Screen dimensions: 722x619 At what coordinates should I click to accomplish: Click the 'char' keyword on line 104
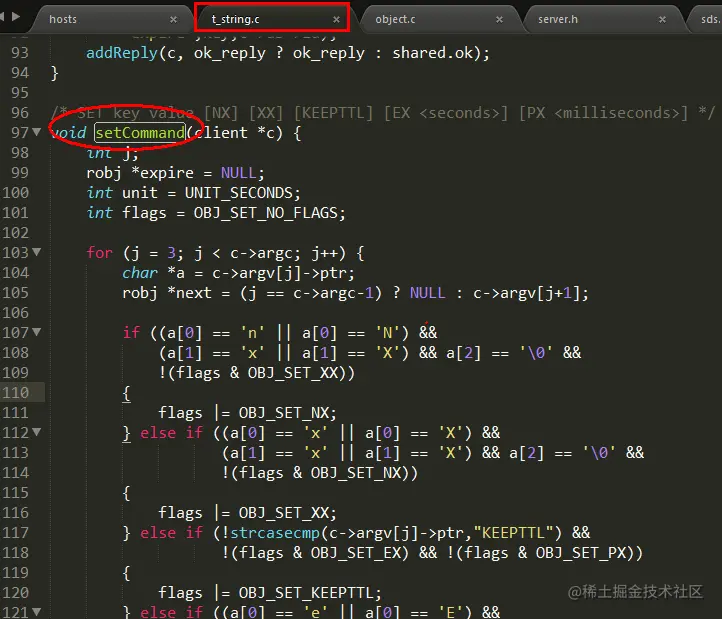tap(140, 273)
